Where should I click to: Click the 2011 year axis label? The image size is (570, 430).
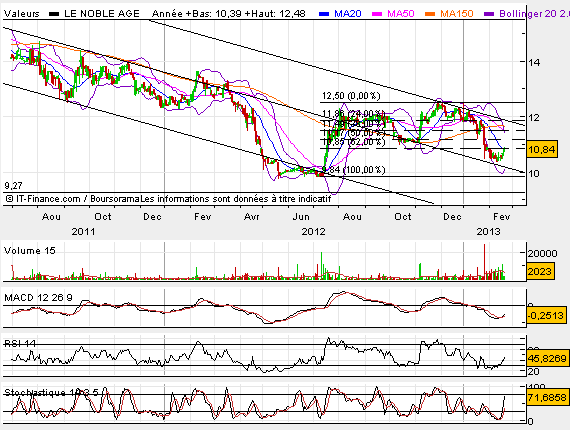pos(83,232)
